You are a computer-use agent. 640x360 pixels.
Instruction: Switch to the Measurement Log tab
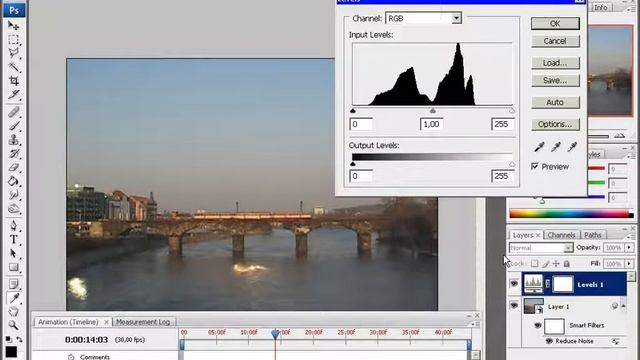(x=143, y=322)
